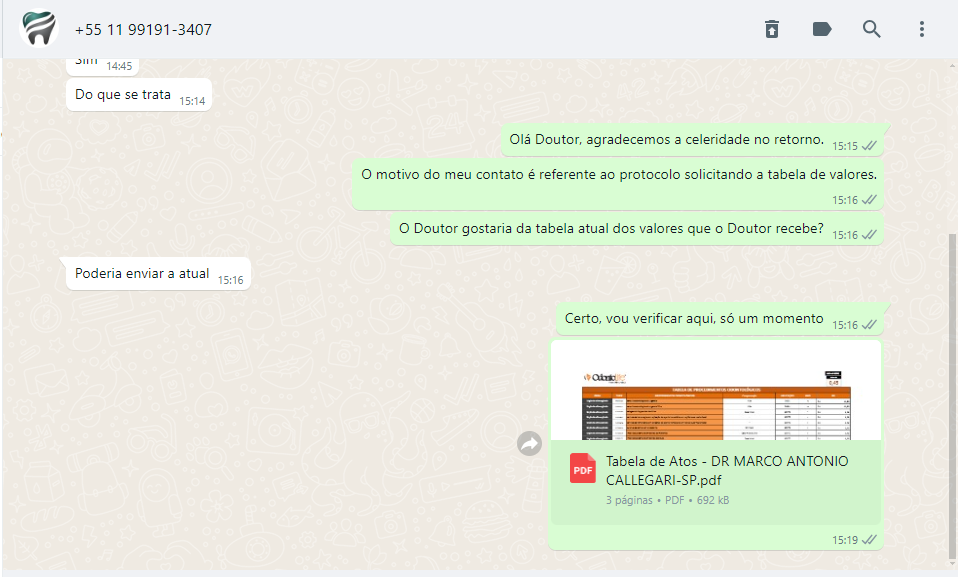Search within chat using magnifier icon
The width and height of the screenshot is (958, 577).
pos(871,29)
